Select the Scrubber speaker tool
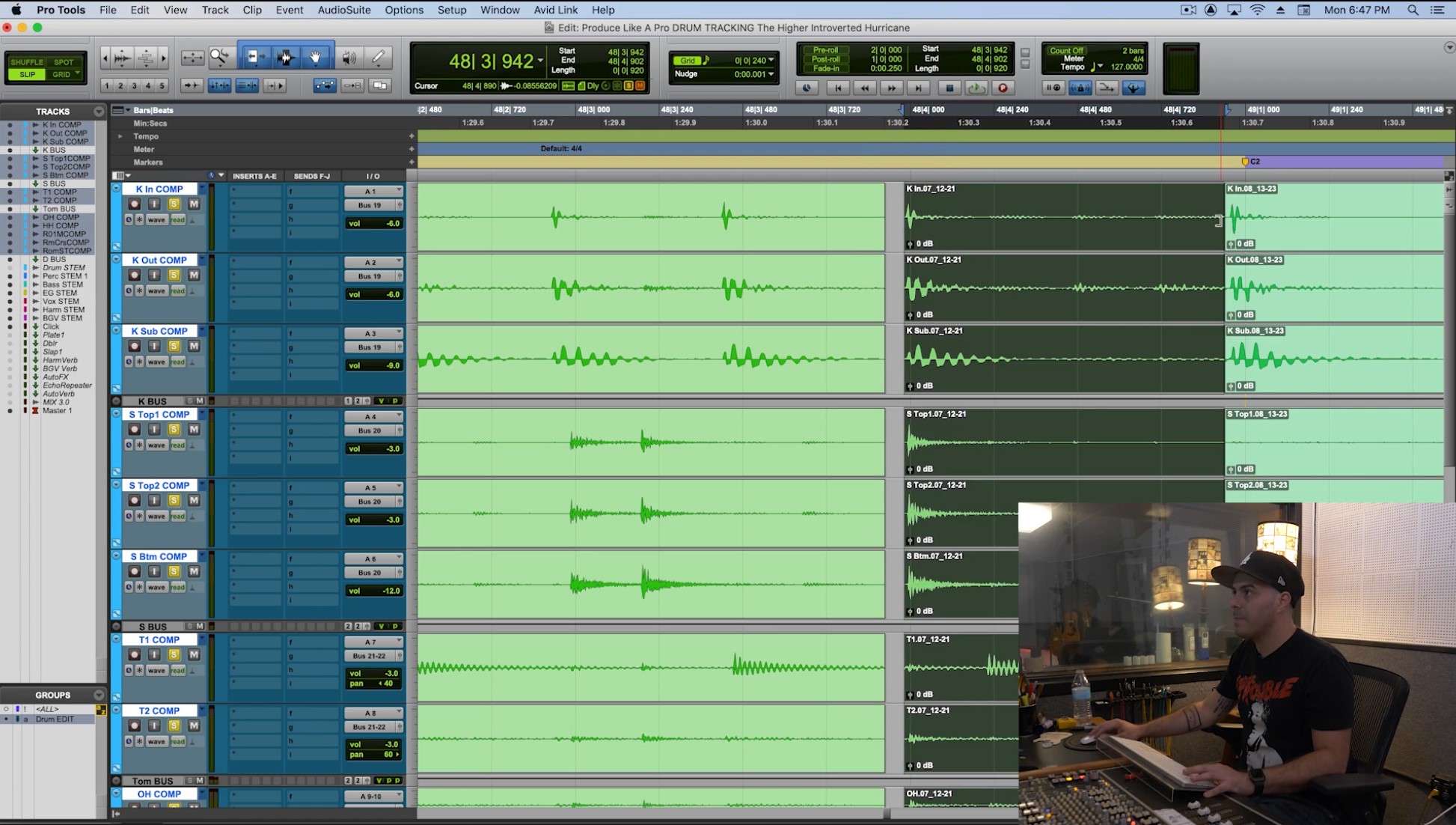 (x=349, y=57)
